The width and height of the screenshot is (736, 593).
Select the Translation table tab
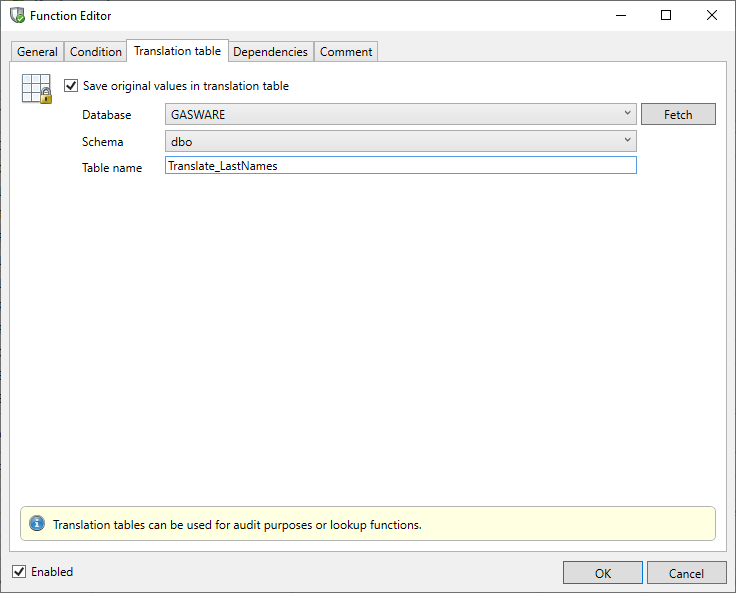click(177, 51)
